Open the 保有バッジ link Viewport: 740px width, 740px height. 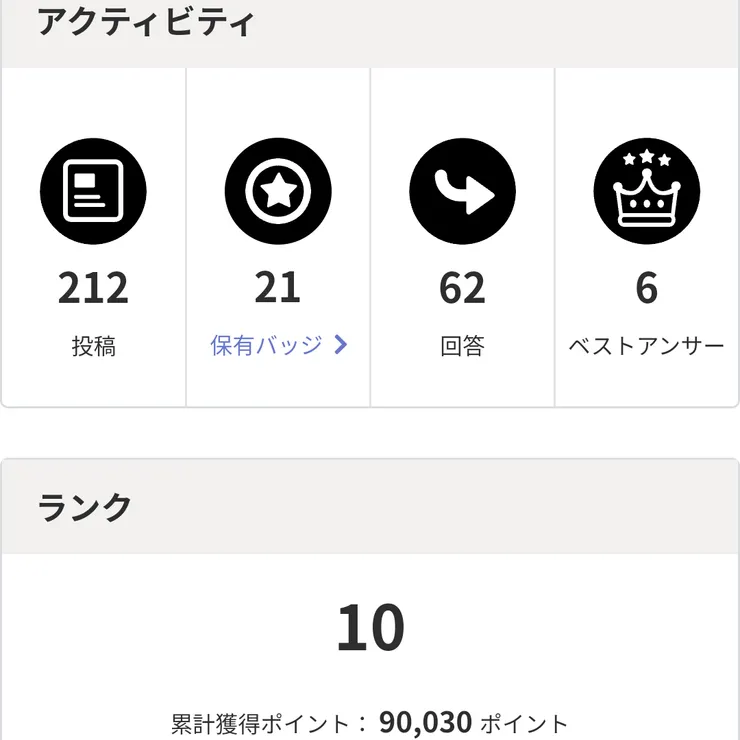click(266, 346)
